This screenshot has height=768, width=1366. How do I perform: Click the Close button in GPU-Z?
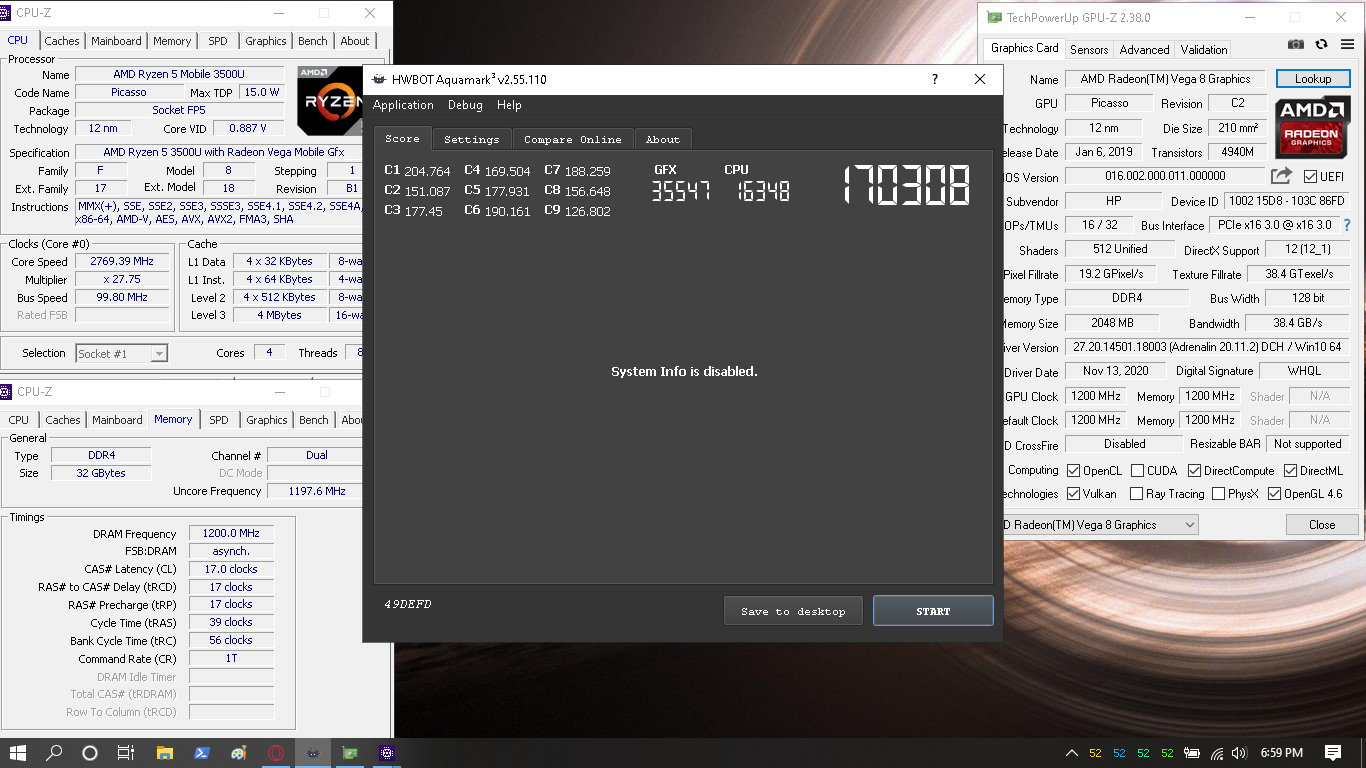(1322, 525)
